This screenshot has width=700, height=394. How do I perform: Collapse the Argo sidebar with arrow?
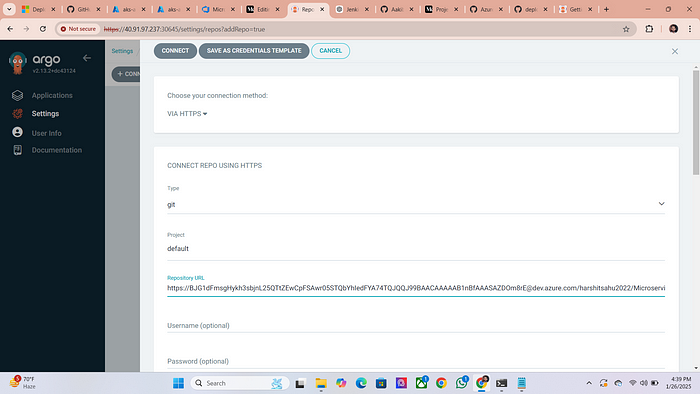coord(87,58)
